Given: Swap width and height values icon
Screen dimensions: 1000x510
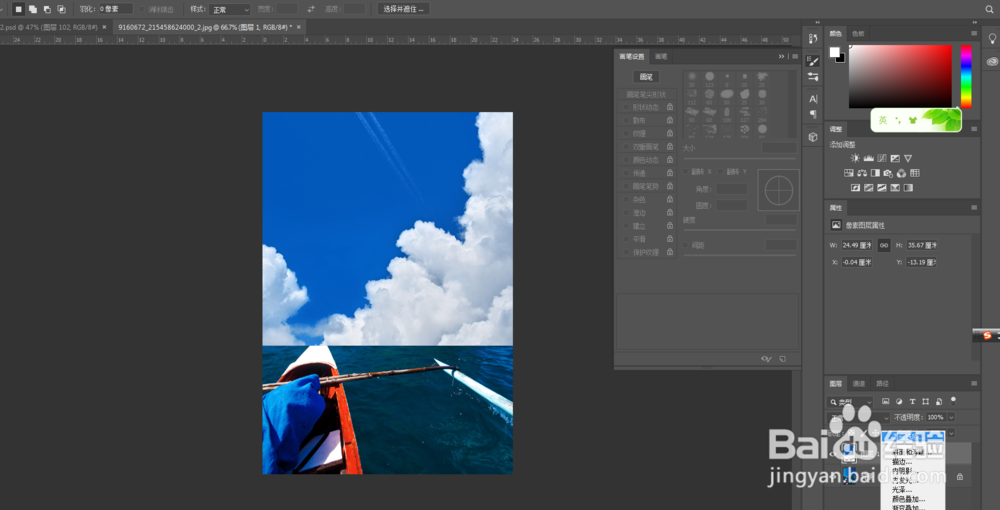Looking at the screenshot, I should tap(311, 9).
